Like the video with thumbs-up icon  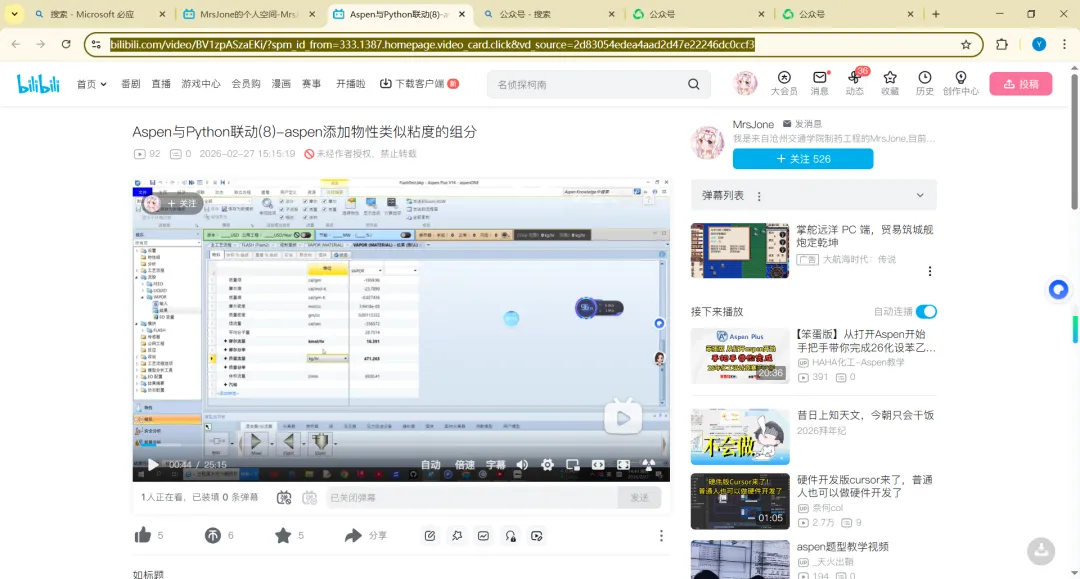(143, 535)
